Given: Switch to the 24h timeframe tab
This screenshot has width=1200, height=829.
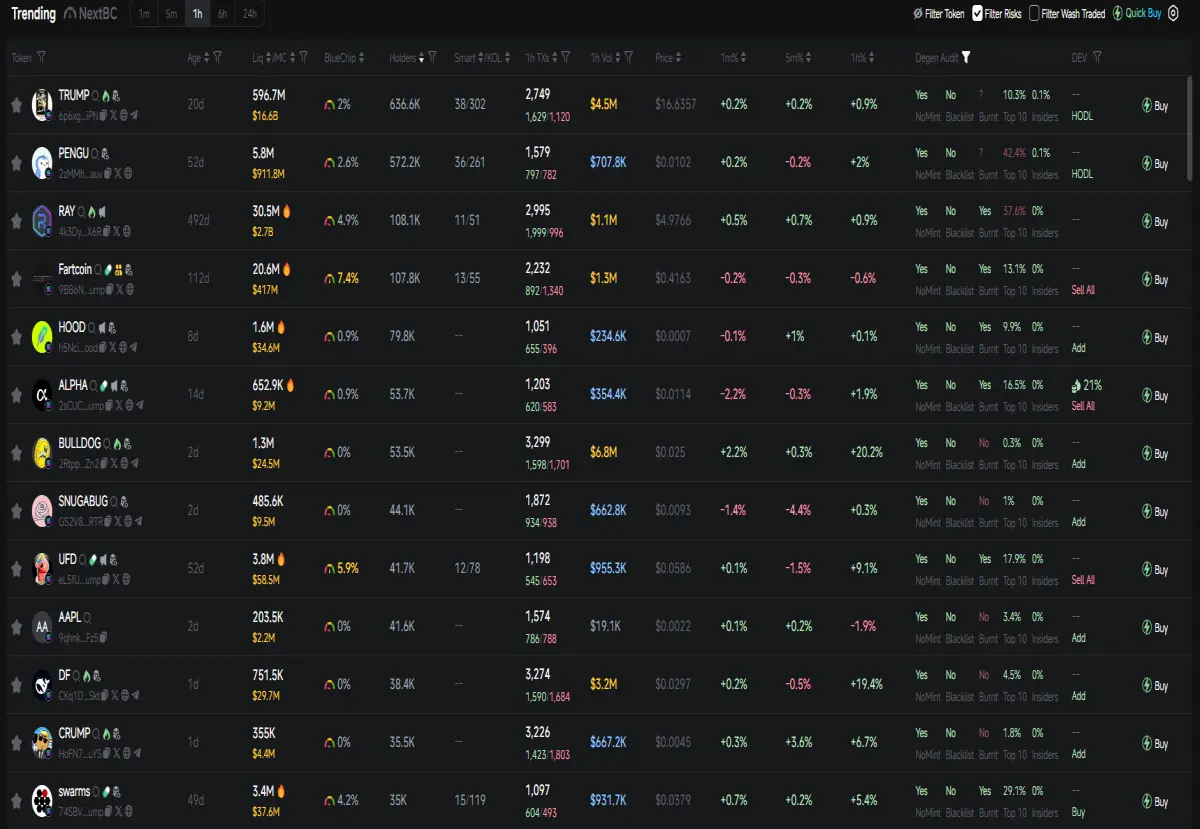Looking at the screenshot, I should [x=250, y=14].
